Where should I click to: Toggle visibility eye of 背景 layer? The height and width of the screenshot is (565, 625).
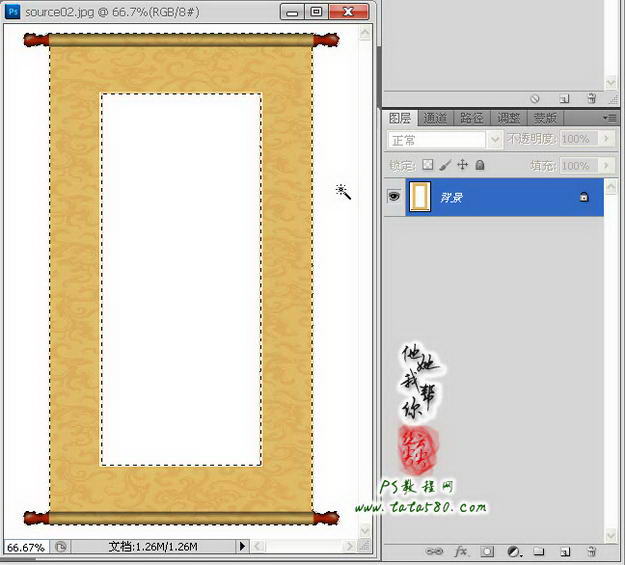tap(394, 197)
